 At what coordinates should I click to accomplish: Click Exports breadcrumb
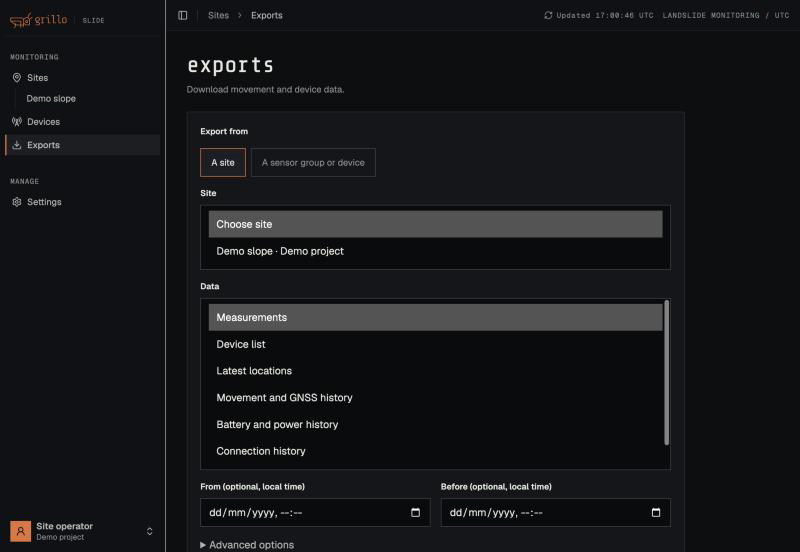(267, 15)
